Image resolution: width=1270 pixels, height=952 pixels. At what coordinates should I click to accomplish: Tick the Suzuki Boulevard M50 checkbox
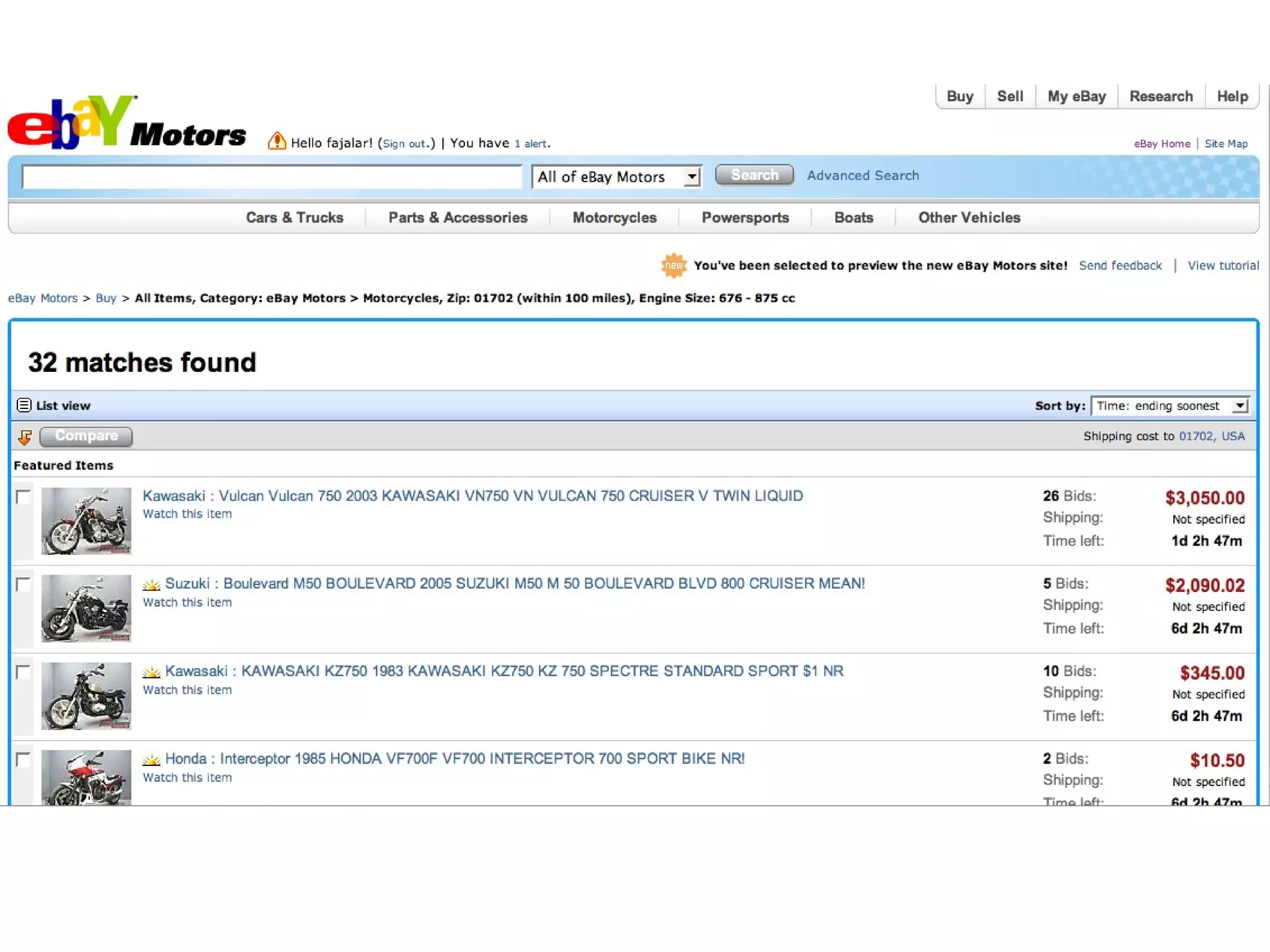pos(24,584)
